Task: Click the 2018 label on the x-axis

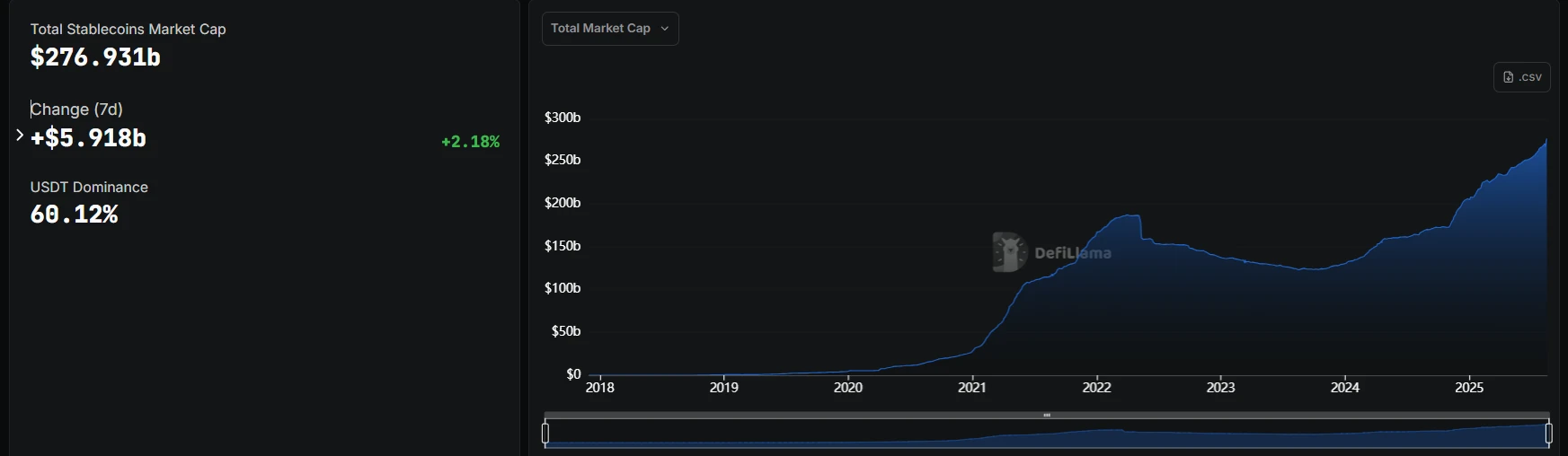Action: (600, 388)
